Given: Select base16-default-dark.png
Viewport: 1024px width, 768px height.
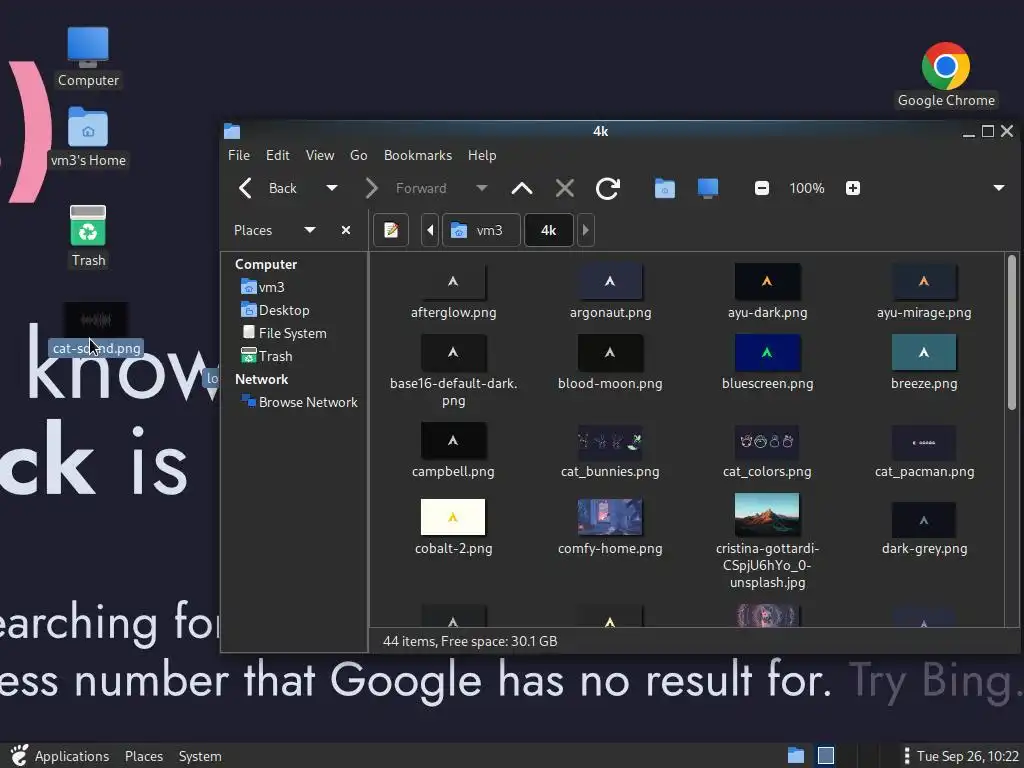Looking at the screenshot, I should (x=453, y=371).
